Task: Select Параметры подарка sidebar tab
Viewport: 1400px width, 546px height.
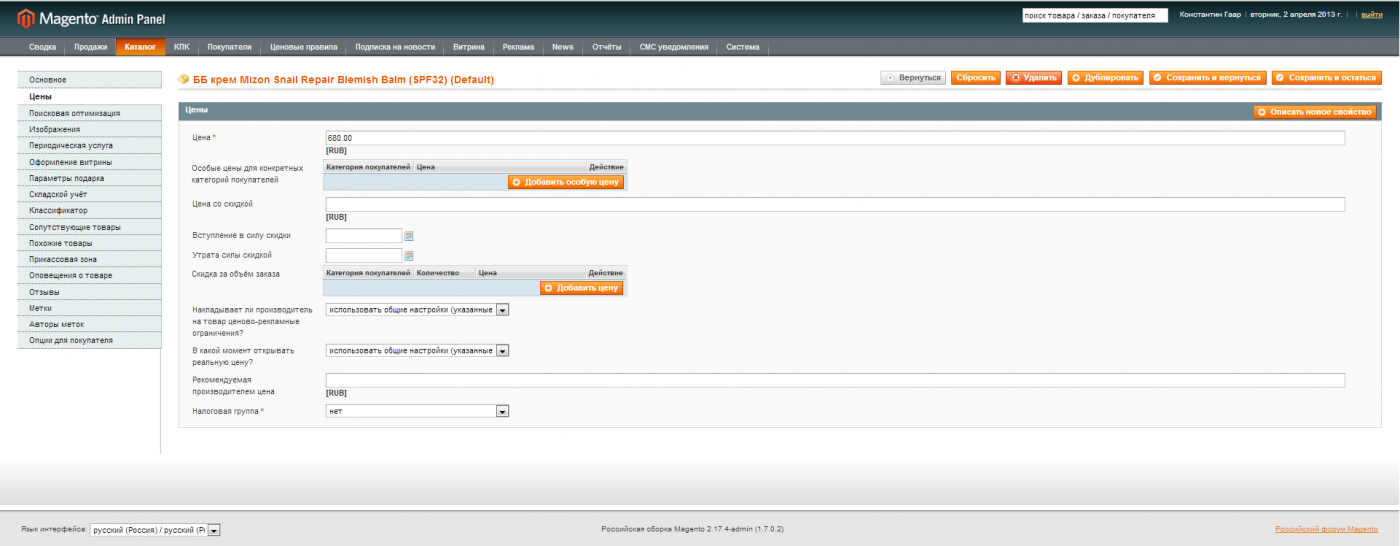Action: (89, 178)
